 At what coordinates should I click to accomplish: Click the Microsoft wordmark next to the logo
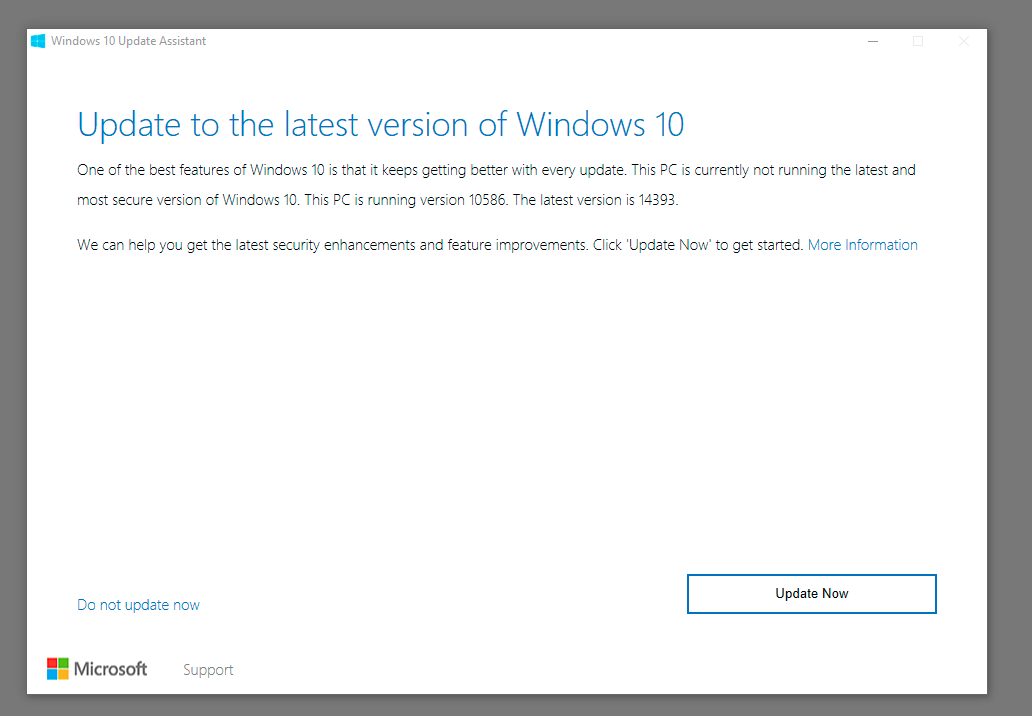(x=110, y=668)
